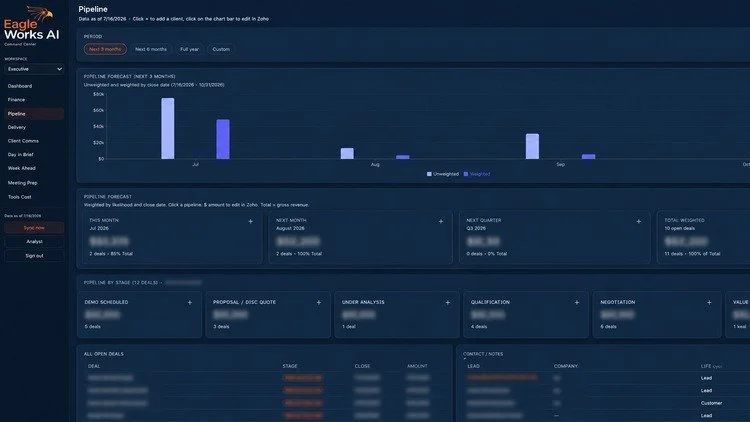The width and height of the screenshot is (750, 422).
Task: Click plus icon on Qualification card
Action: pyautogui.click(x=577, y=303)
